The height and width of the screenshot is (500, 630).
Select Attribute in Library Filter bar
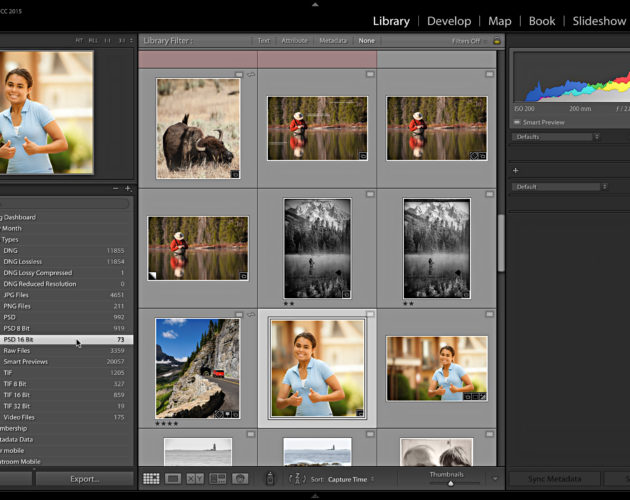tap(294, 41)
